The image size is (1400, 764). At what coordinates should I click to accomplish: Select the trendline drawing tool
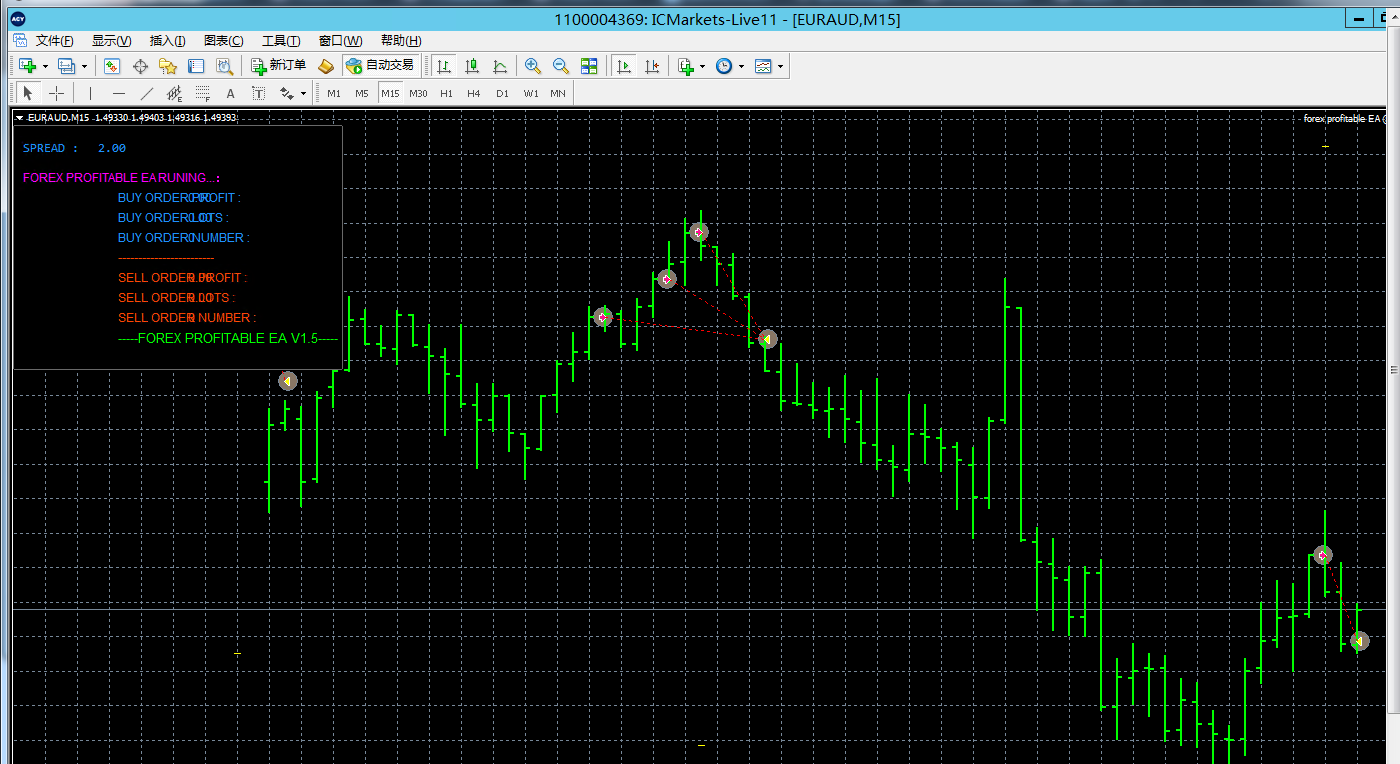coord(147,93)
